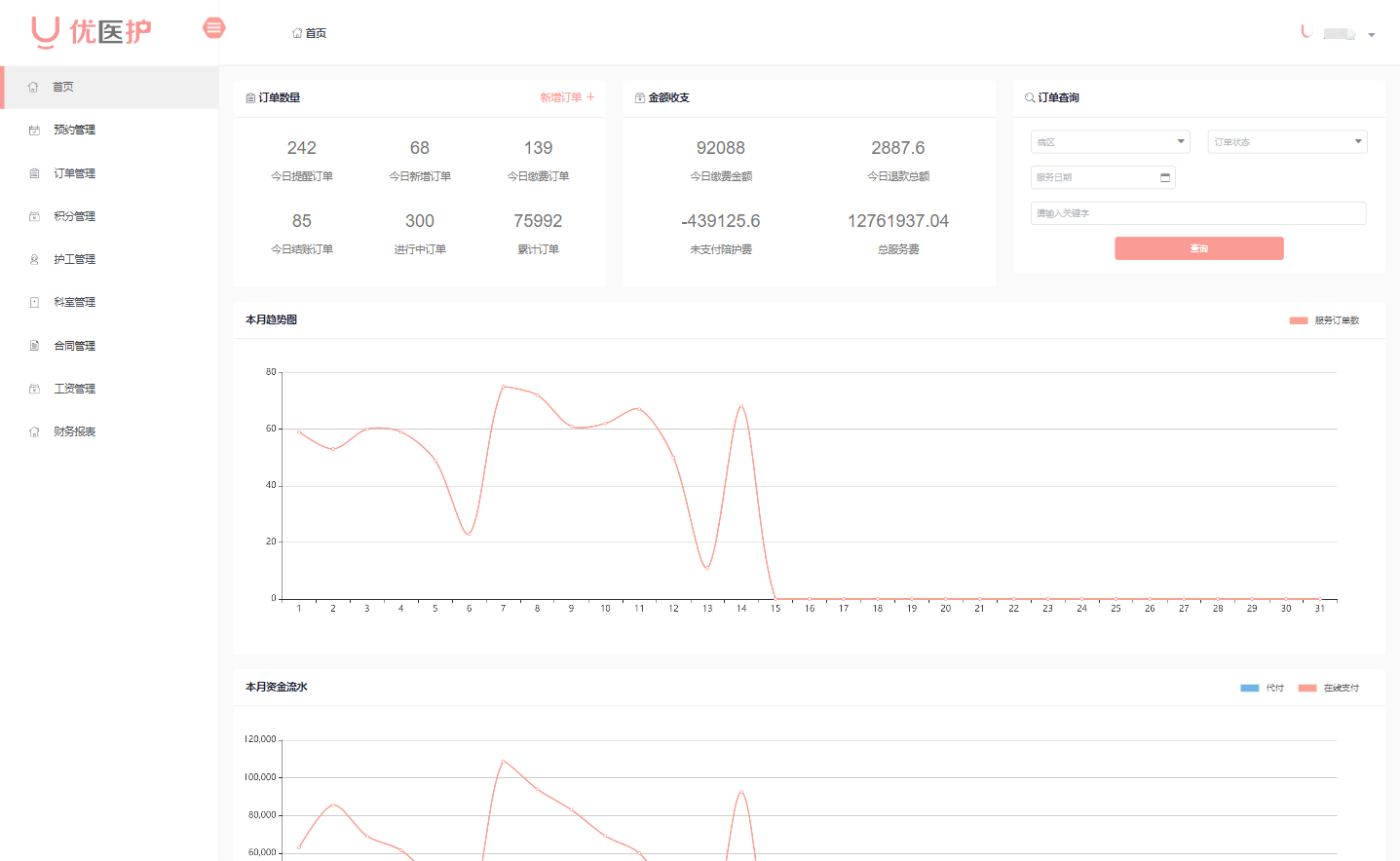Click the 金额收支 panel header icon

click(640, 98)
